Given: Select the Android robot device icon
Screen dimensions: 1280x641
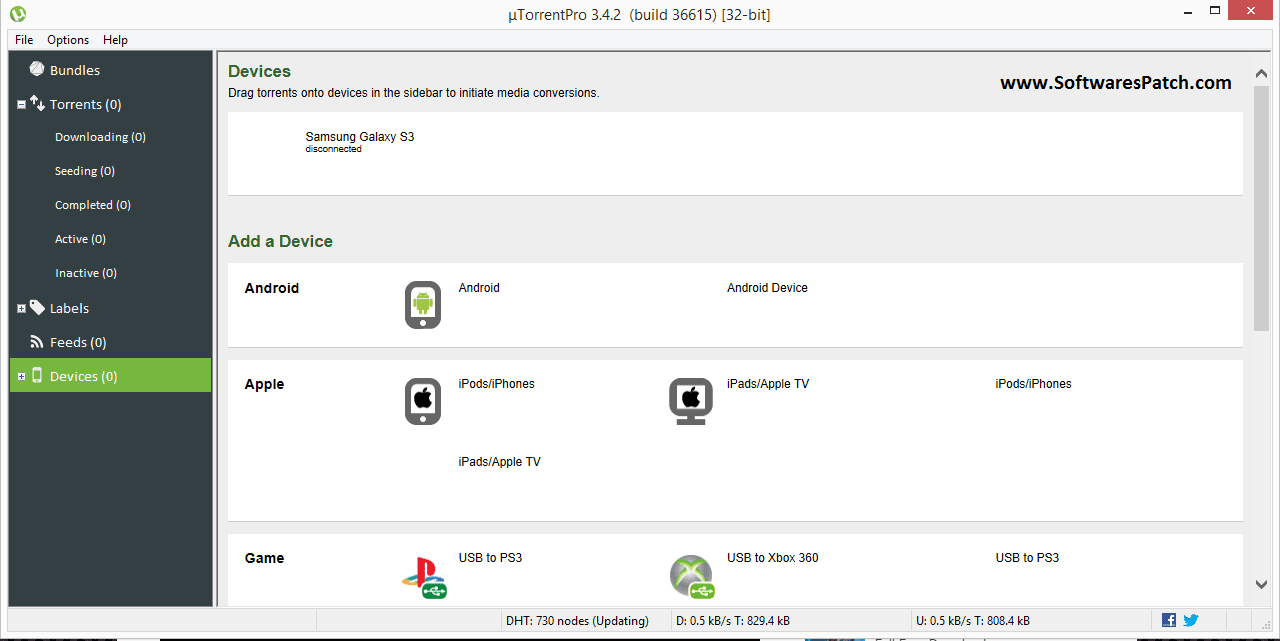Looking at the screenshot, I should 423,305.
